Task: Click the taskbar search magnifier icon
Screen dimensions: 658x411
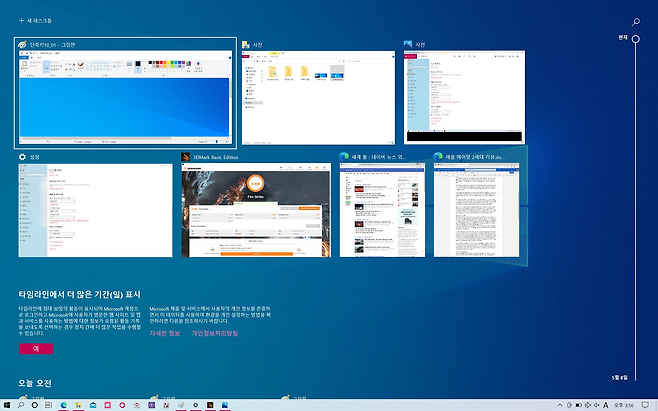Action: (20, 404)
